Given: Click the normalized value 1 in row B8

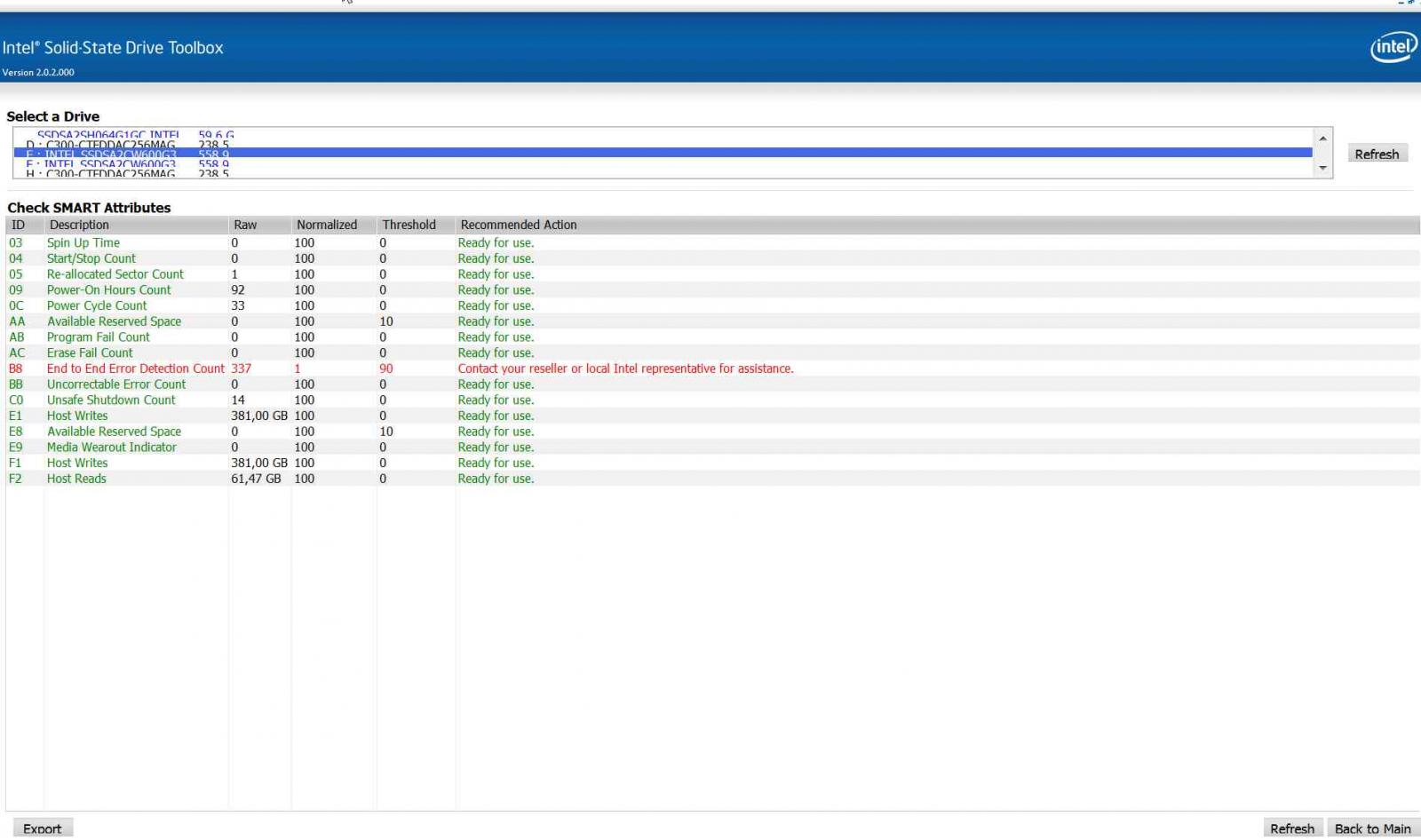Looking at the screenshot, I should [298, 368].
